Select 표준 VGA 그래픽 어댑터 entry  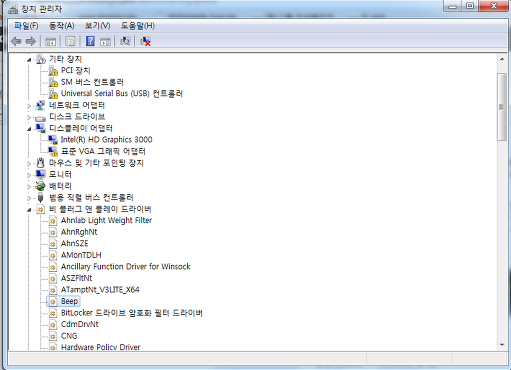[x=103, y=151]
